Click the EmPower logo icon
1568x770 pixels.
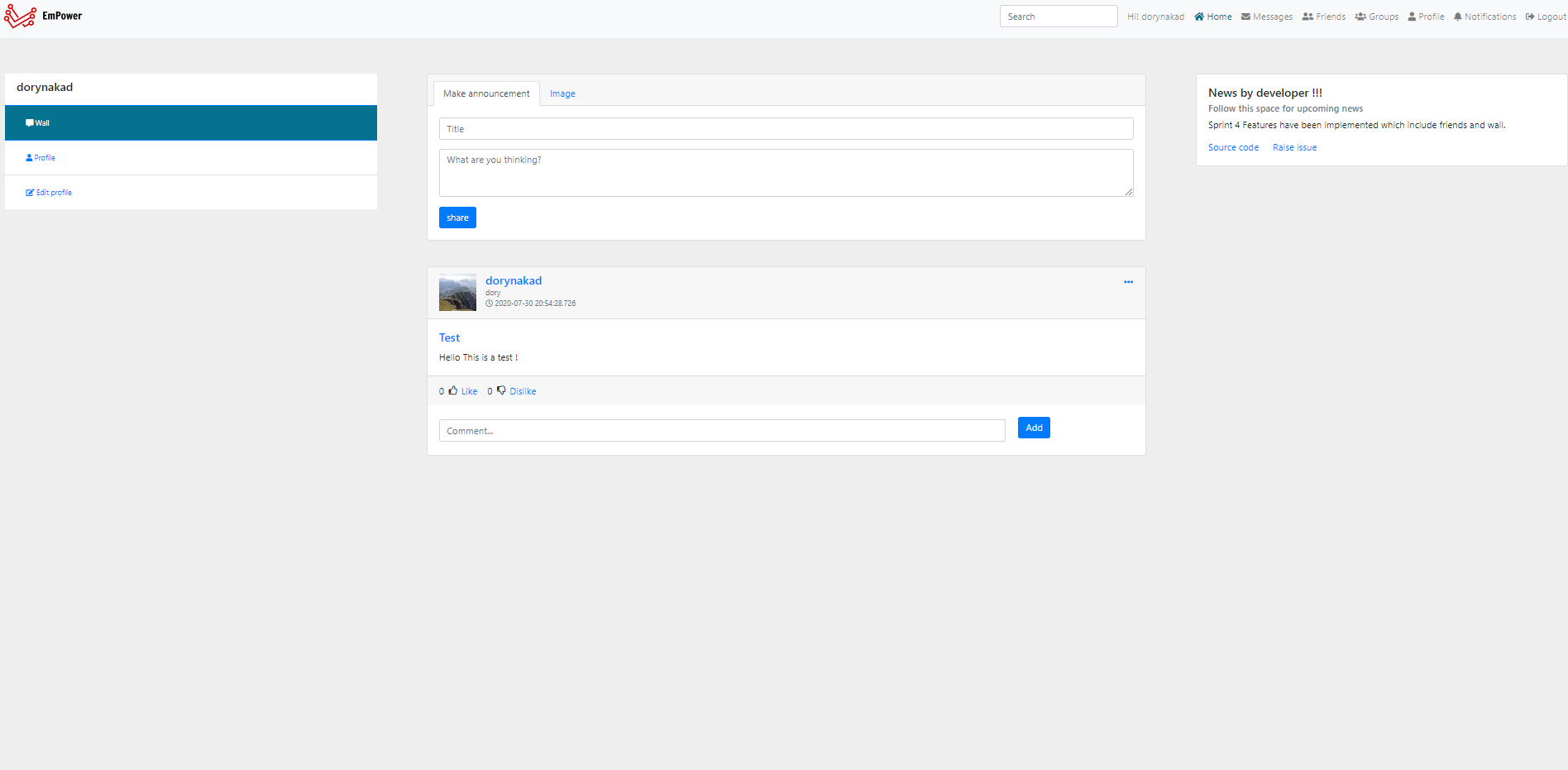(x=20, y=16)
